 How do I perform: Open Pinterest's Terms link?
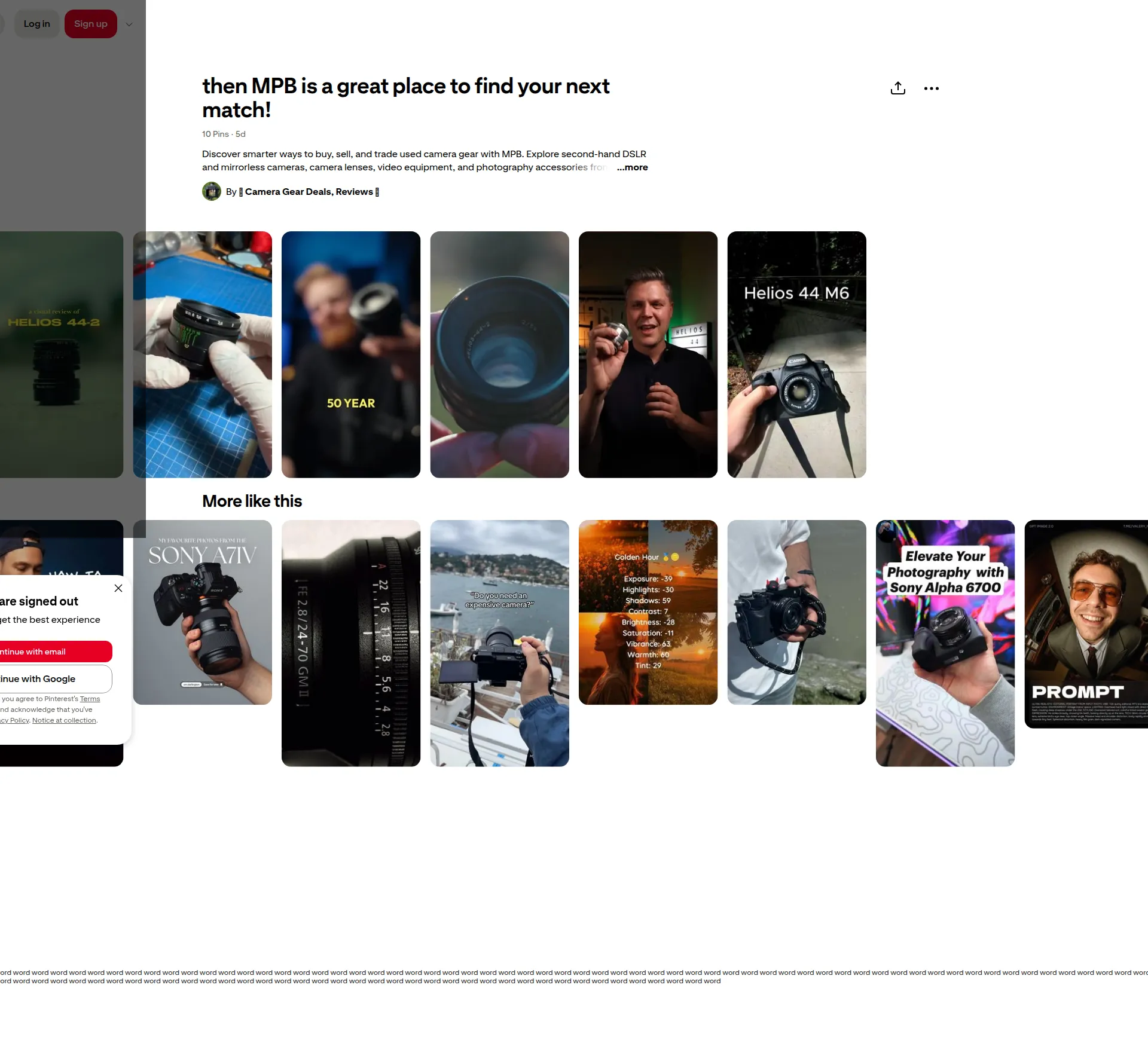[x=90, y=699]
